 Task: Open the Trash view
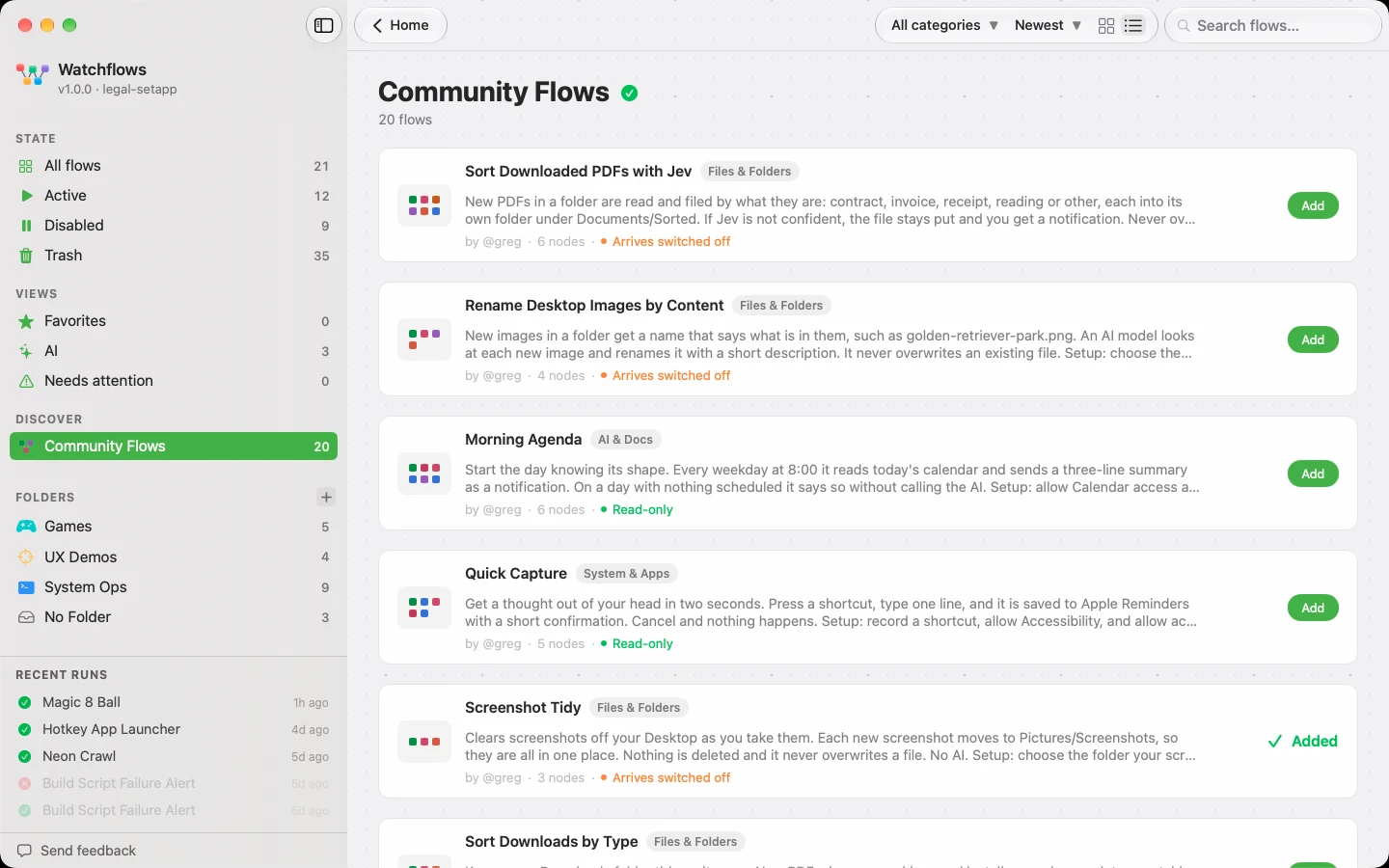pos(174,256)
